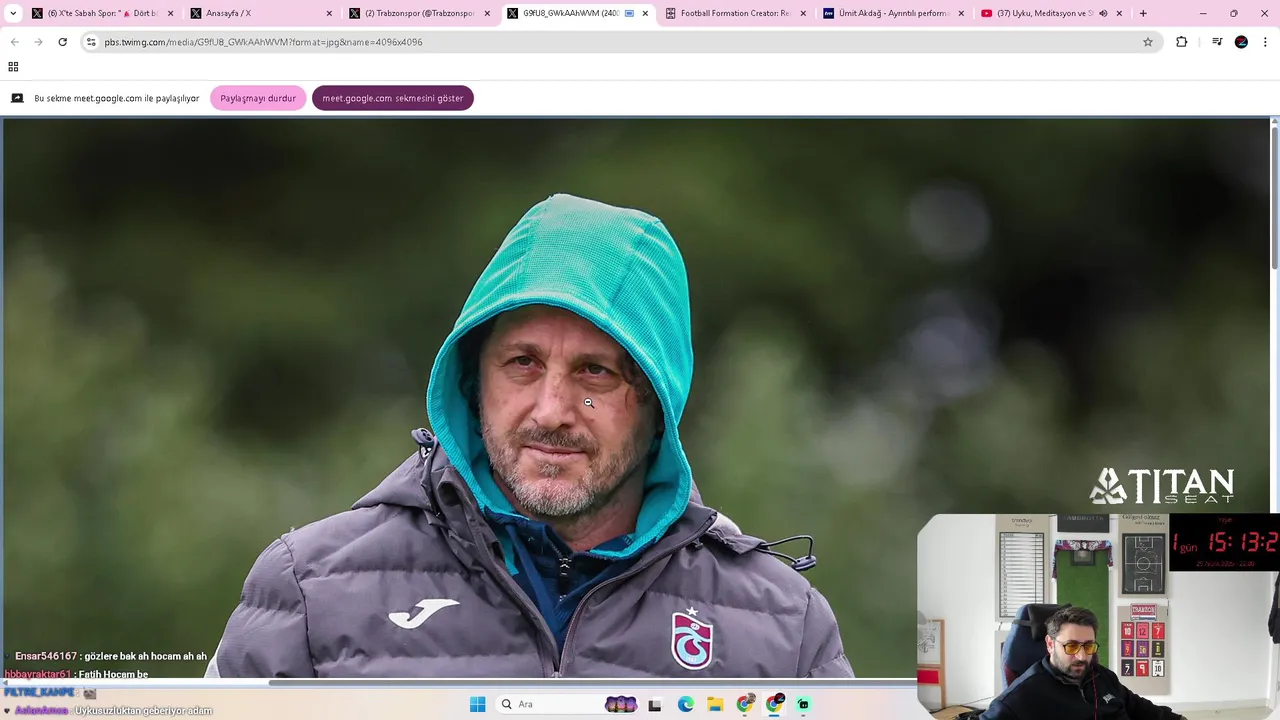This screenshot has width=1280, height=720.
Task: Click the horizontal scrollbar thumb below image
Action: (592, 683)
